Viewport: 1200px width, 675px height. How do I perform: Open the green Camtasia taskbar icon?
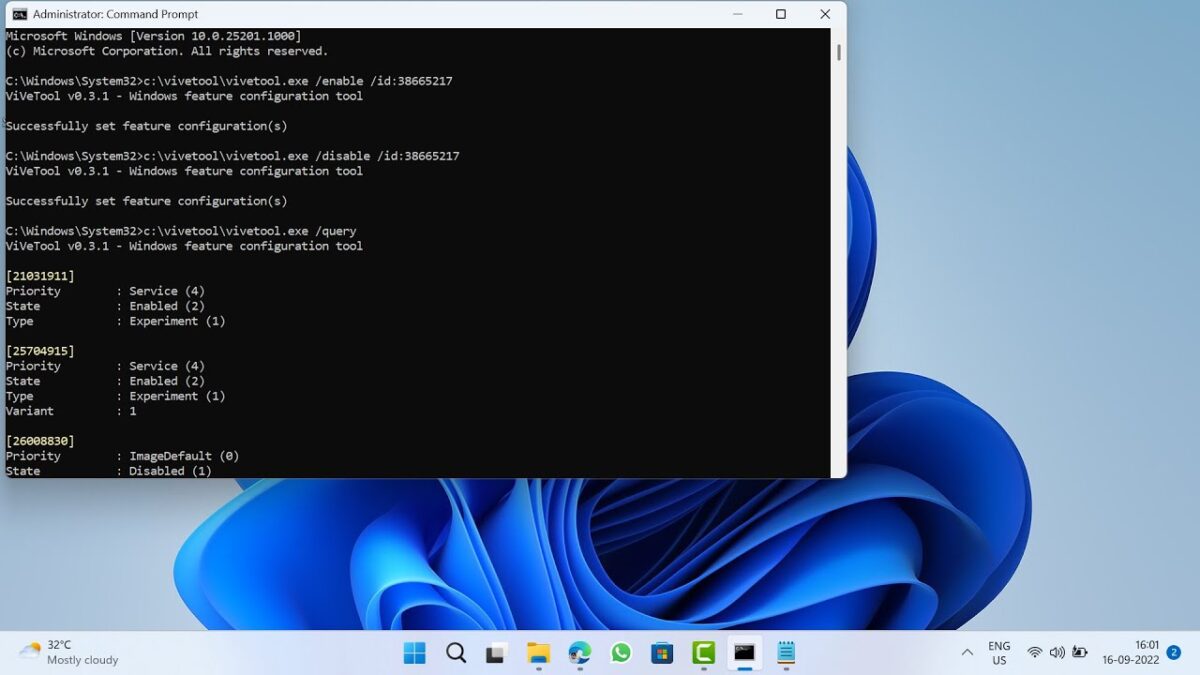(703, 653)
